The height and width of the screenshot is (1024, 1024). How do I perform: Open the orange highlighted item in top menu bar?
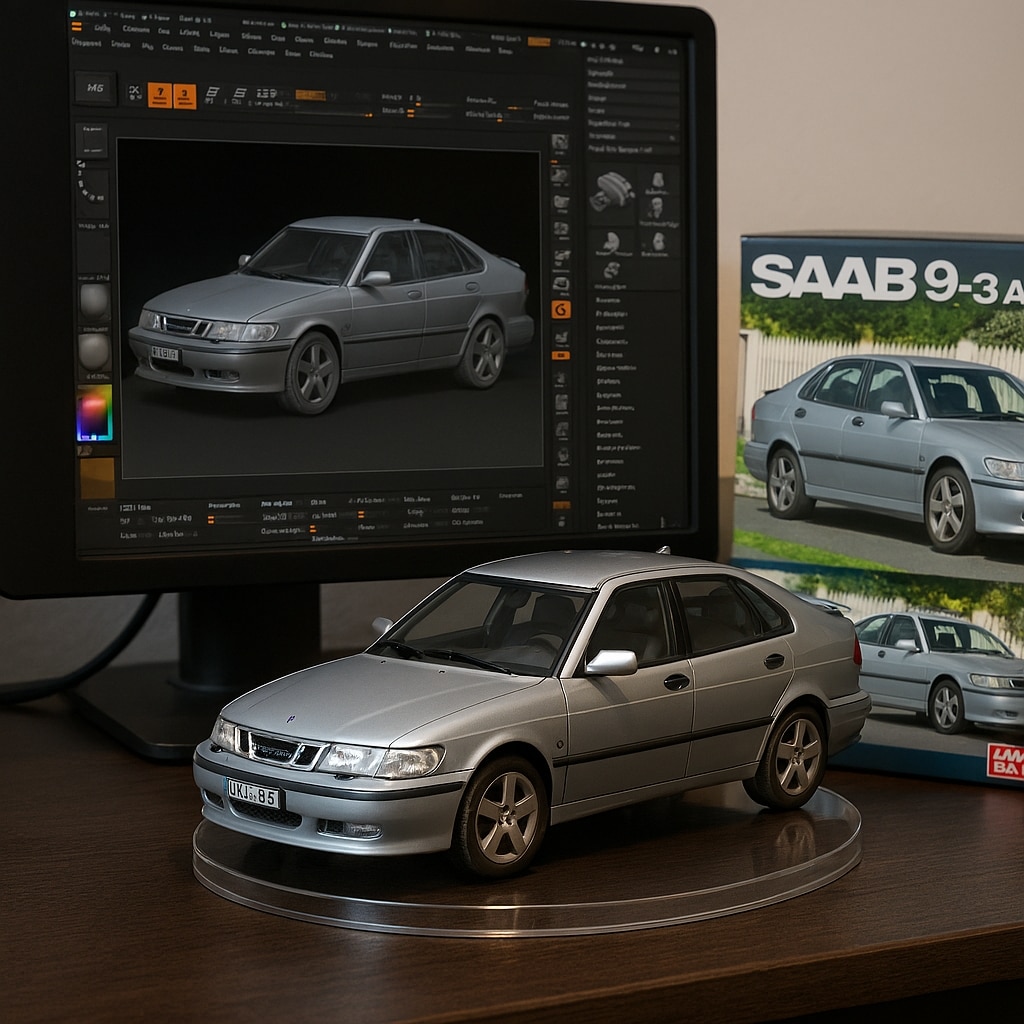point(539,42)
